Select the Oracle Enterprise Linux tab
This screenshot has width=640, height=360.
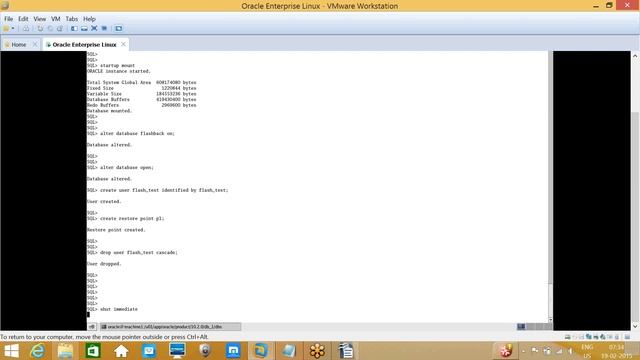coord(84,44)
